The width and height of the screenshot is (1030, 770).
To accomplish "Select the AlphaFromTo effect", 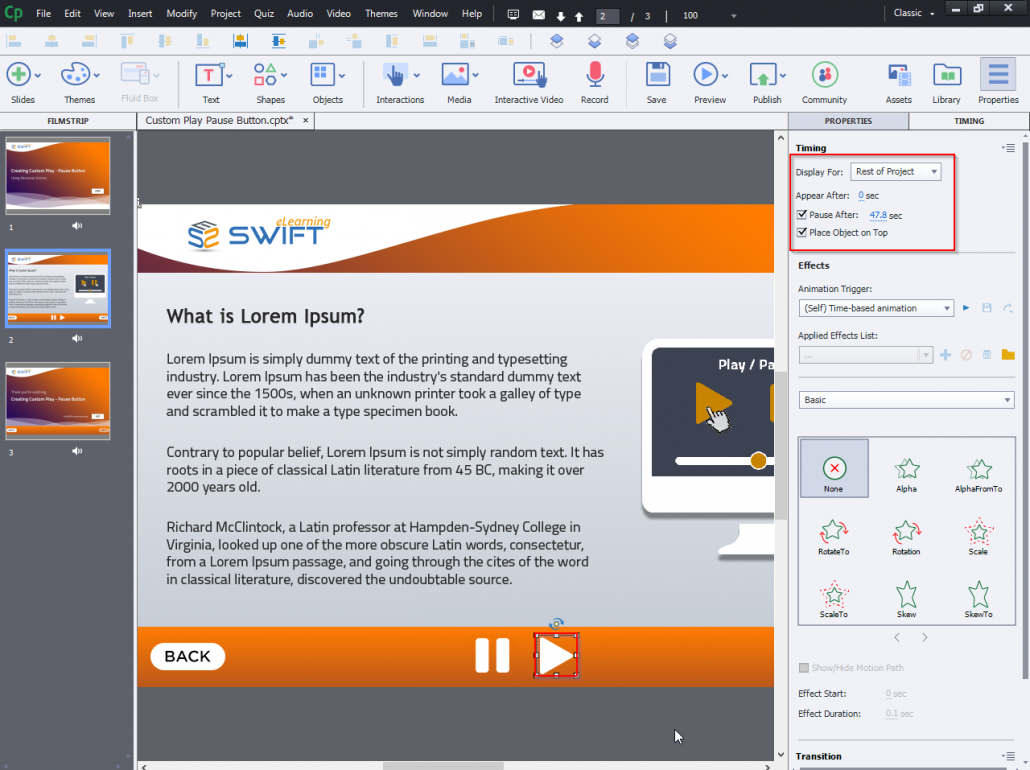I will [978, 470].
